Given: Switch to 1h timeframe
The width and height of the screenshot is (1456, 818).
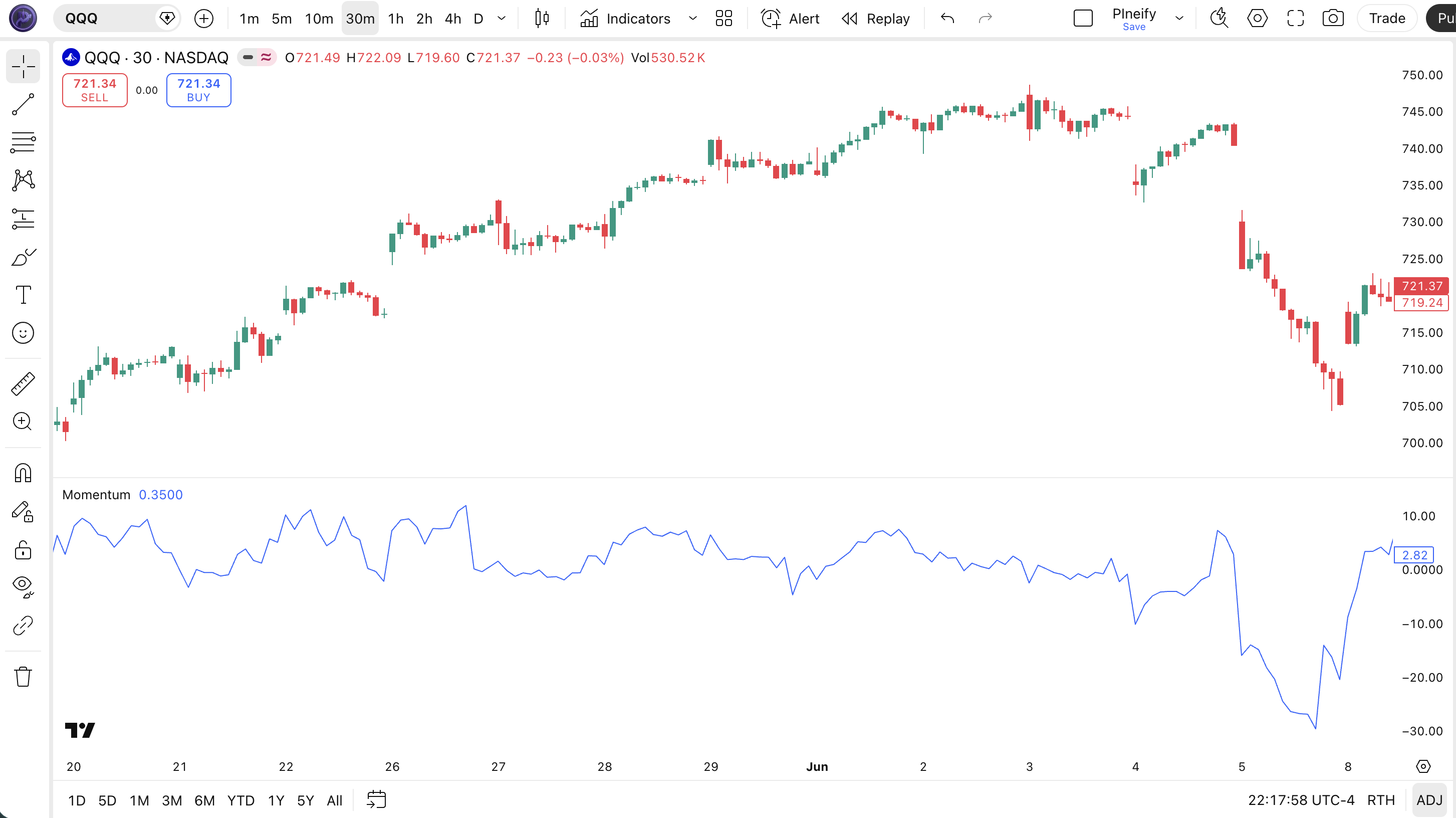Looking at the screenshot, I should (x=396, y=18).
